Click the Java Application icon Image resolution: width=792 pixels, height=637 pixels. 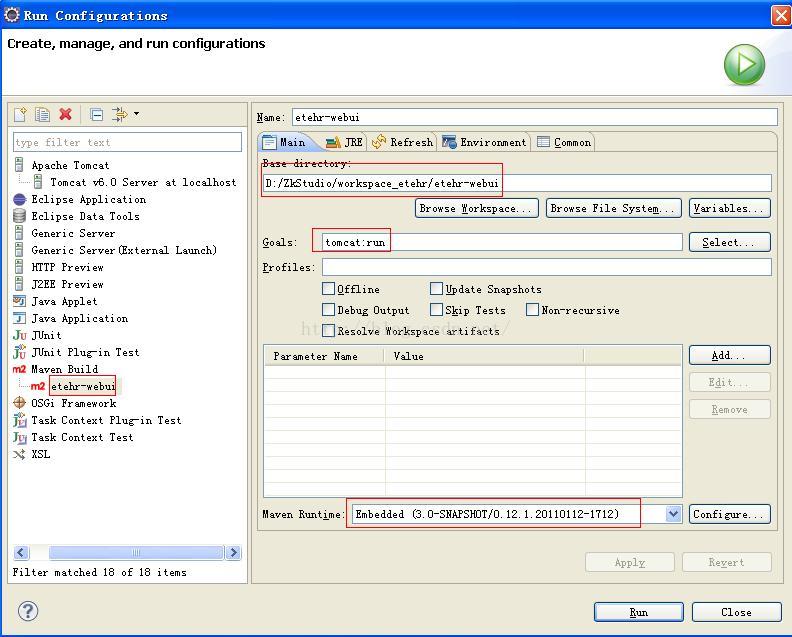(x=19, y=318)
